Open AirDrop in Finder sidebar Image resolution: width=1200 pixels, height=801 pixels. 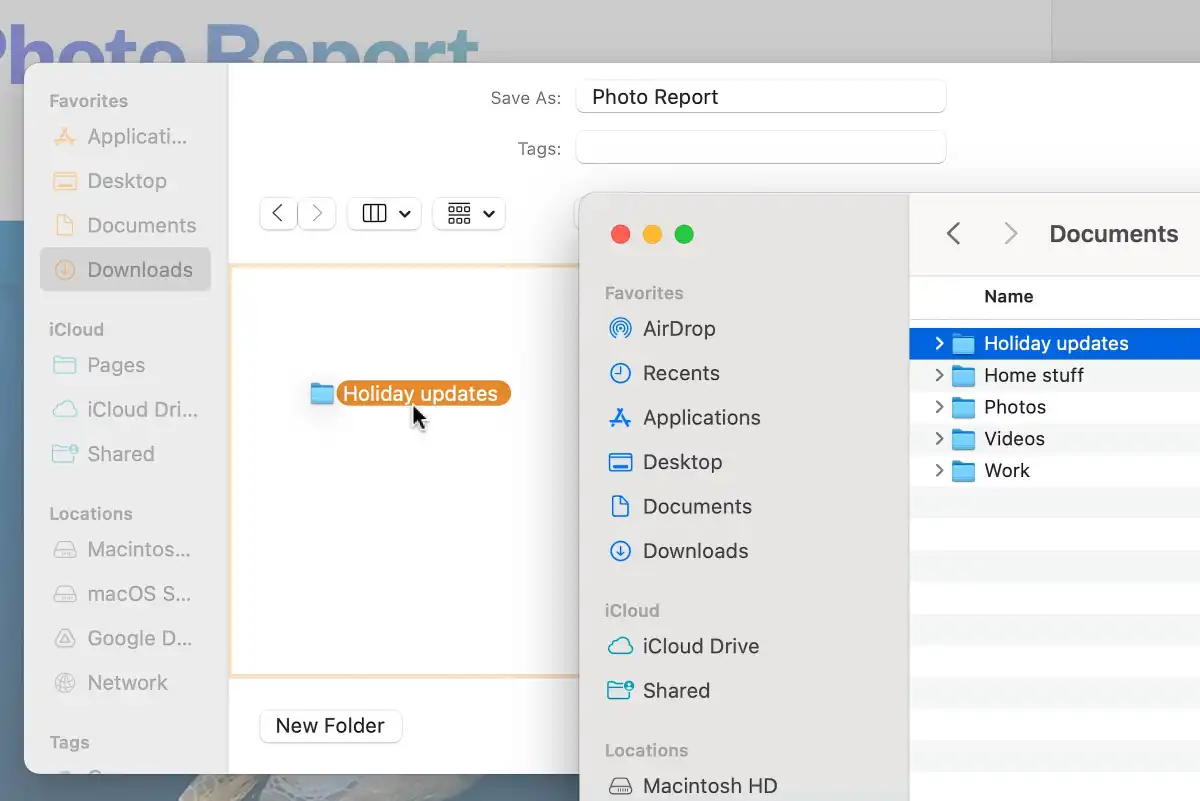[662, 329]
